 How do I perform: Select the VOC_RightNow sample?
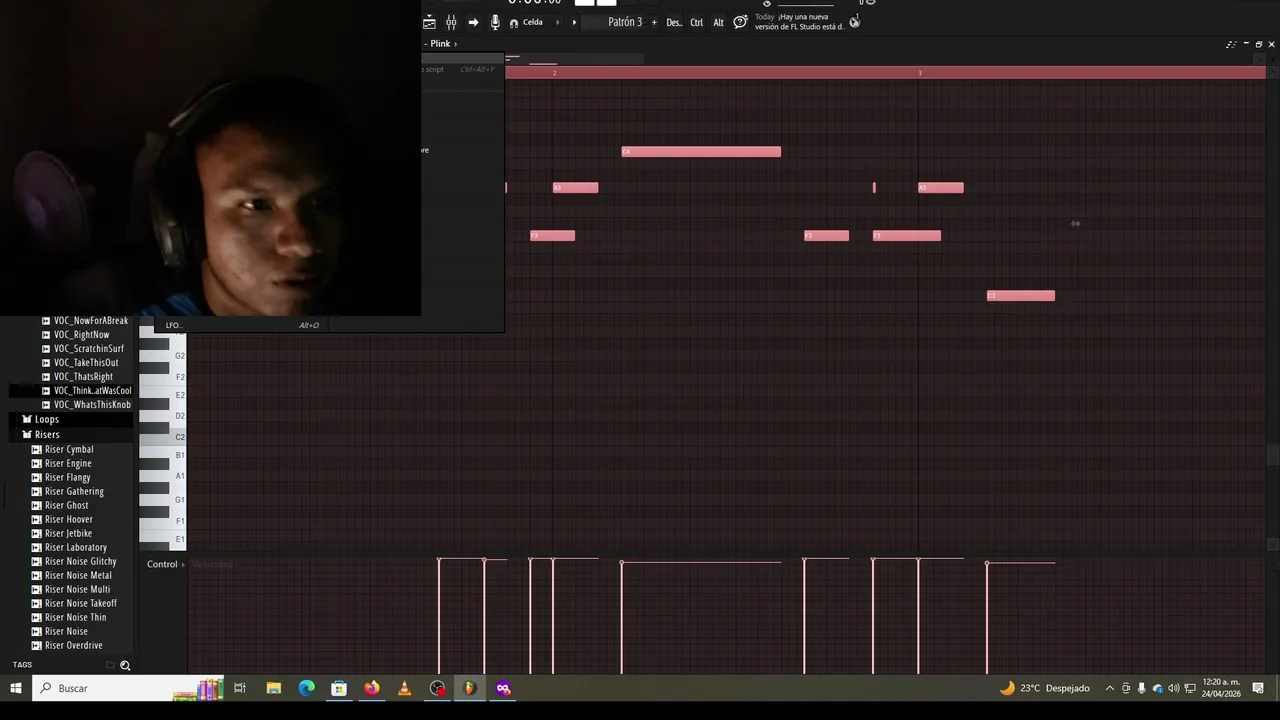[76, 335]
